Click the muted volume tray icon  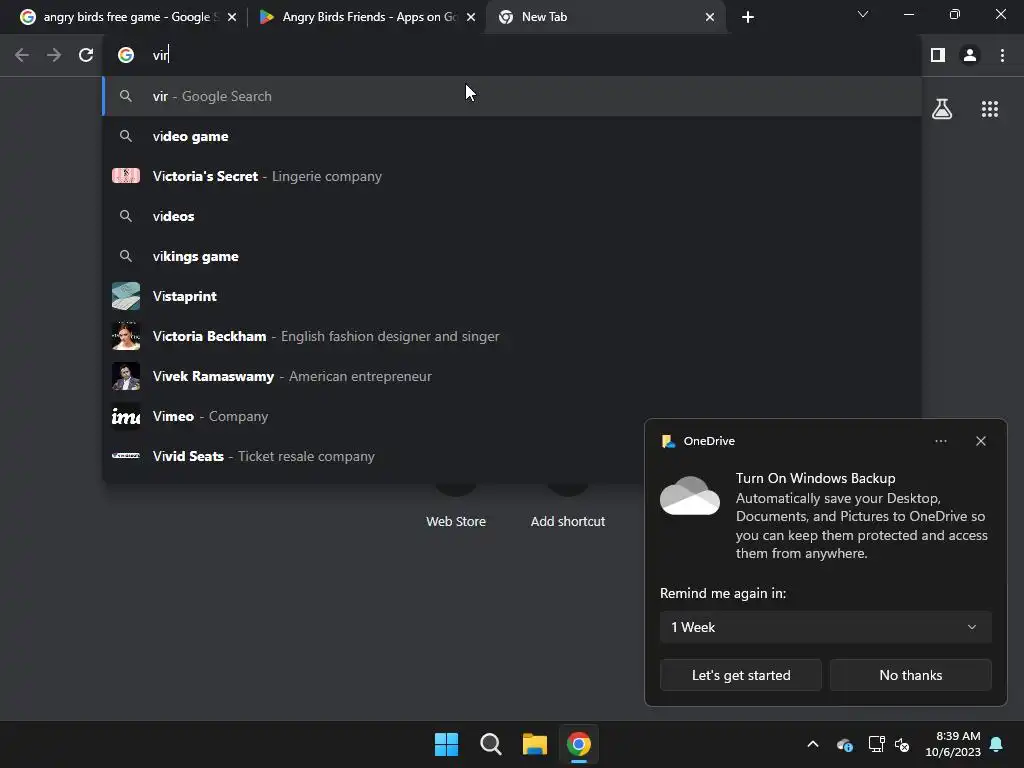902,744
